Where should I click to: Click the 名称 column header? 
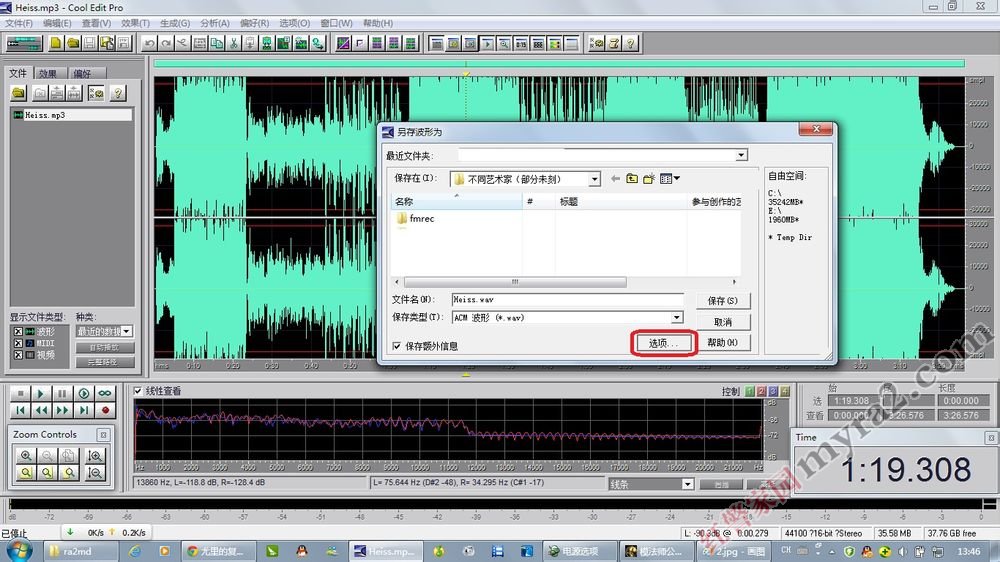tap(456, 202)
